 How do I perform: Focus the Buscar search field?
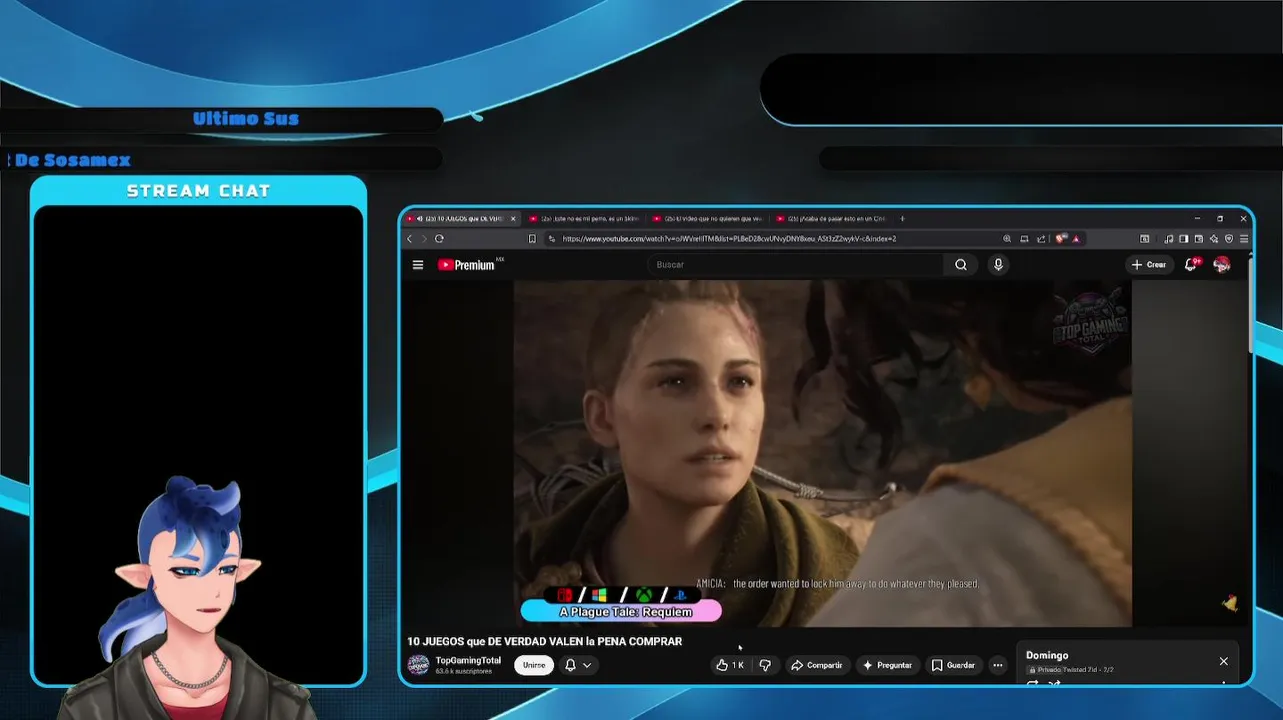(x=795, y=265)
